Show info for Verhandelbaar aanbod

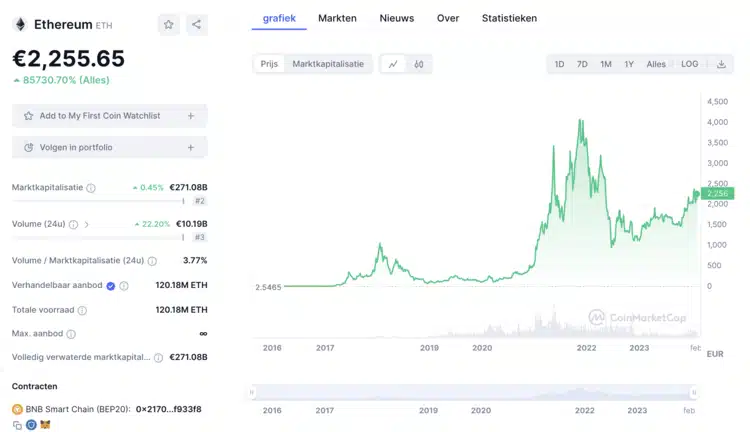[124, 286]
